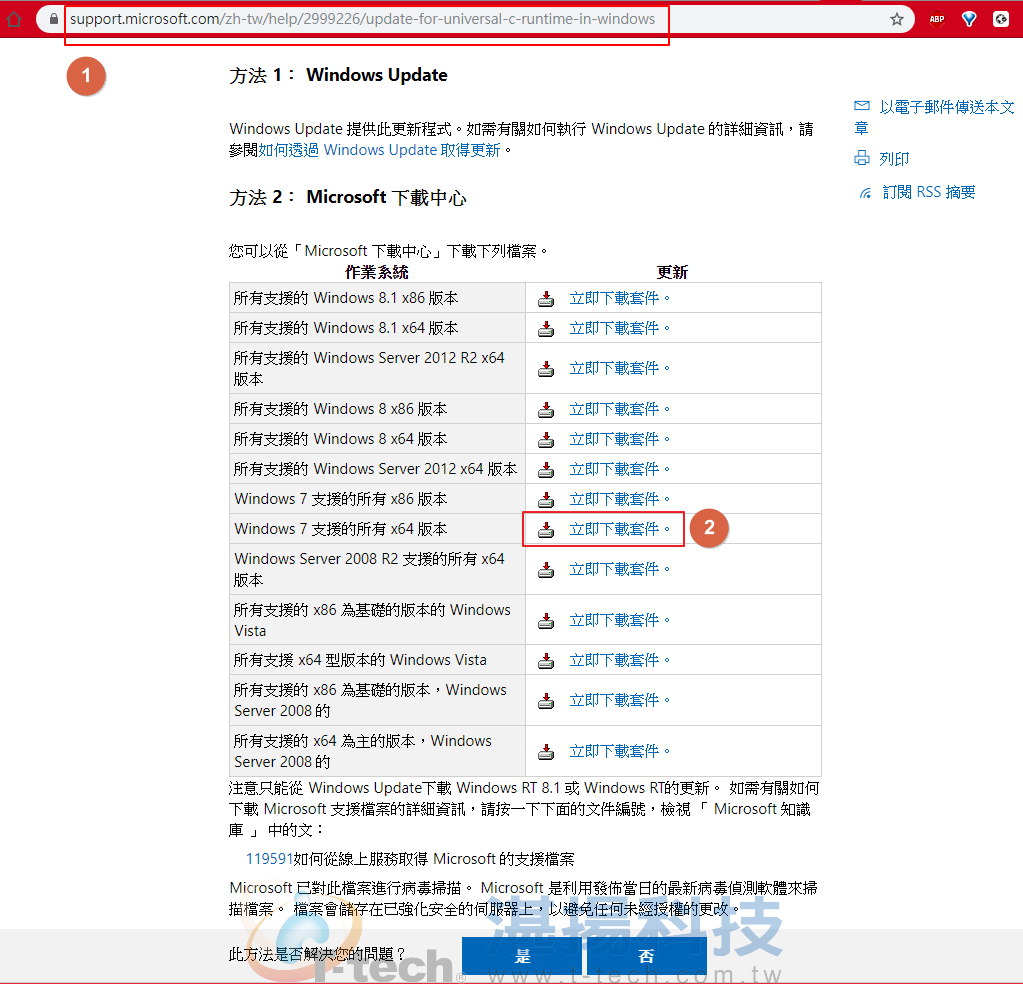Open the Adblock Plus (ABP) extension icon
The image size is (1023, 984).
936,18
